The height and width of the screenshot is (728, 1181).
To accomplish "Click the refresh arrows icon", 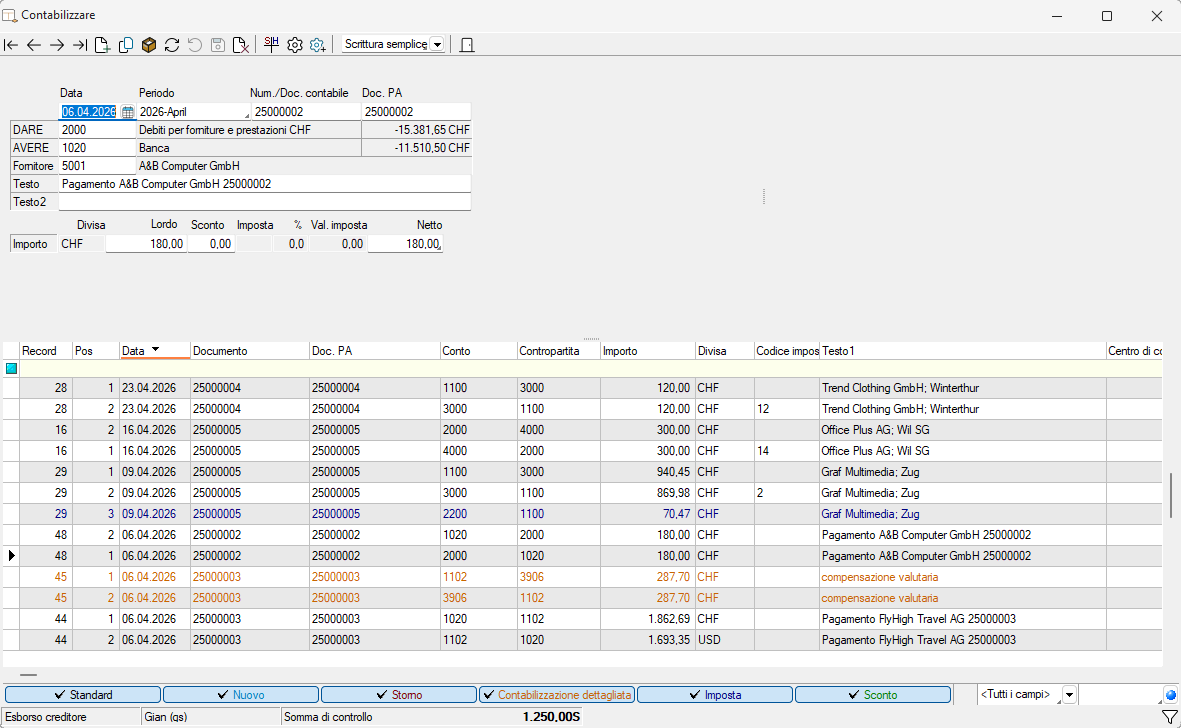I will click(172, 45).
